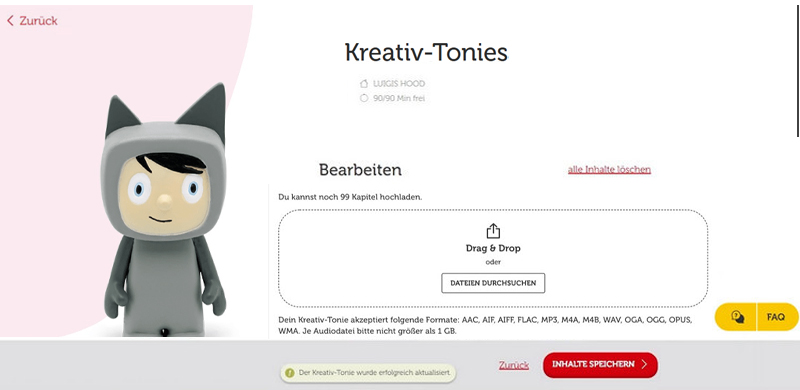Click the grey Kreativ-Tonie figure image

[165, 211]
